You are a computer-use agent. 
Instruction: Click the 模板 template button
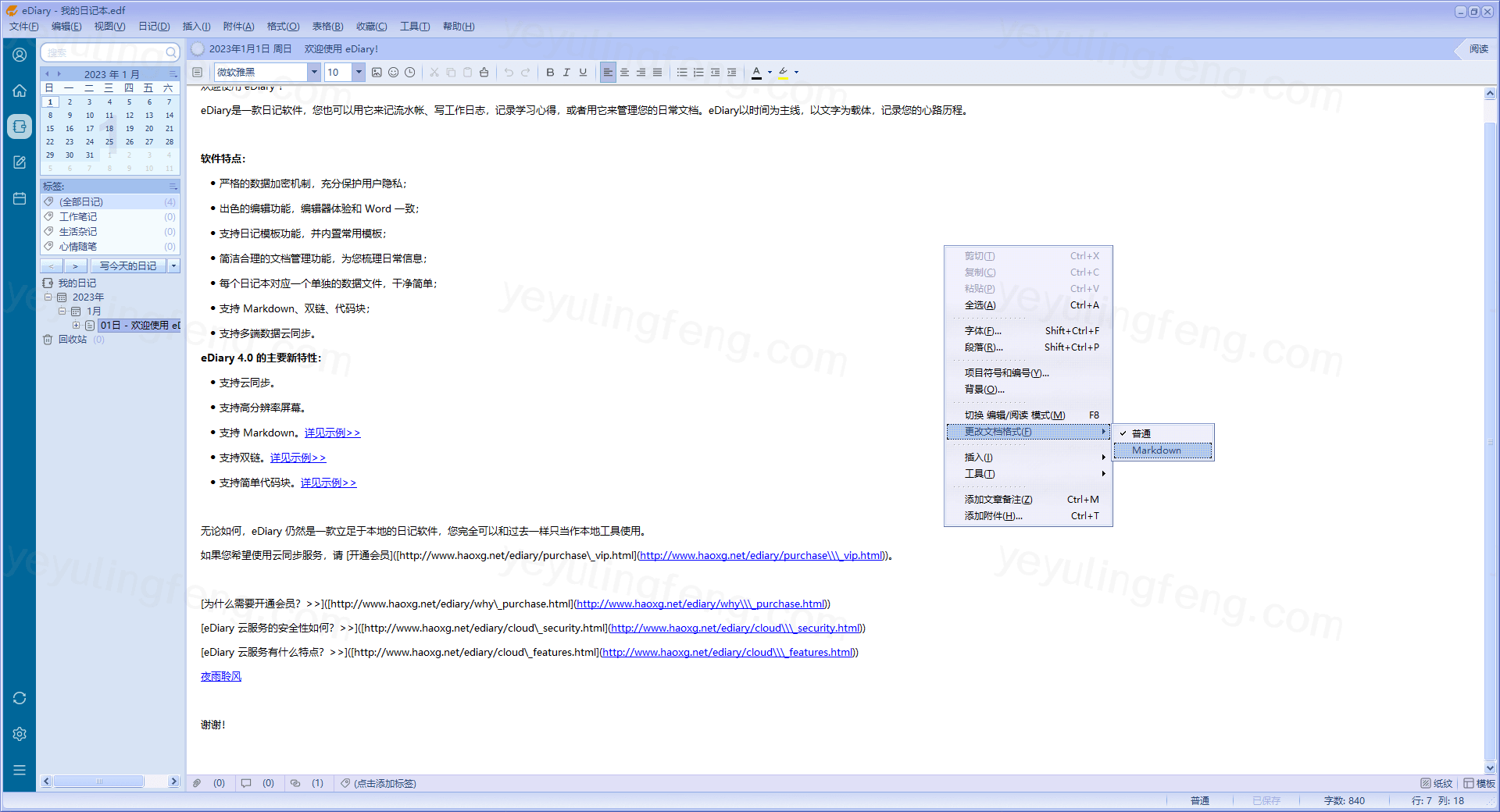pyautogui.click(x=1479, y=783)
